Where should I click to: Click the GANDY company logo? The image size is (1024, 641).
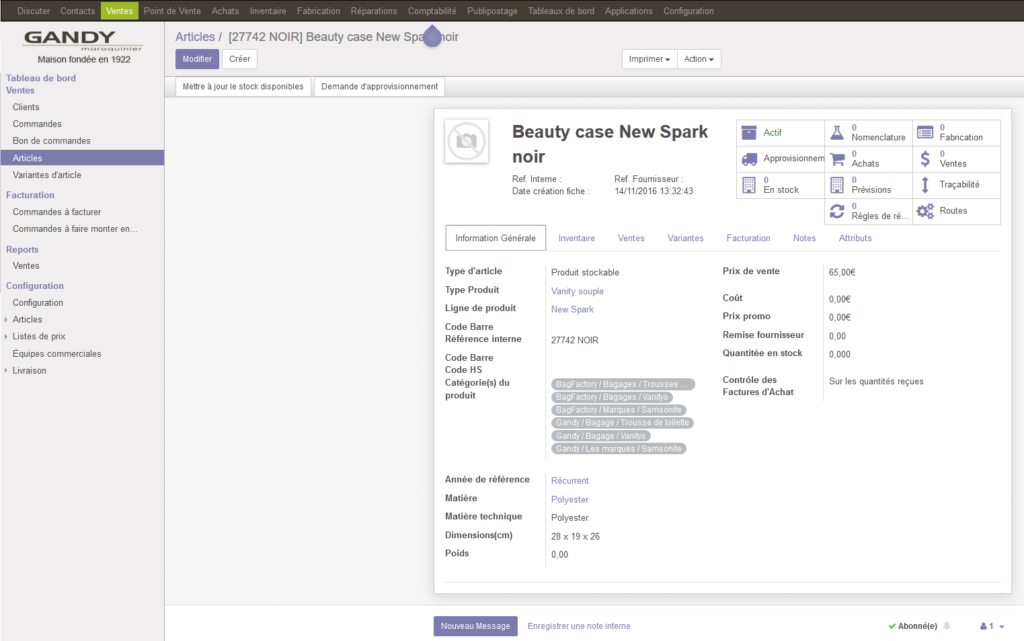point(83,40)
